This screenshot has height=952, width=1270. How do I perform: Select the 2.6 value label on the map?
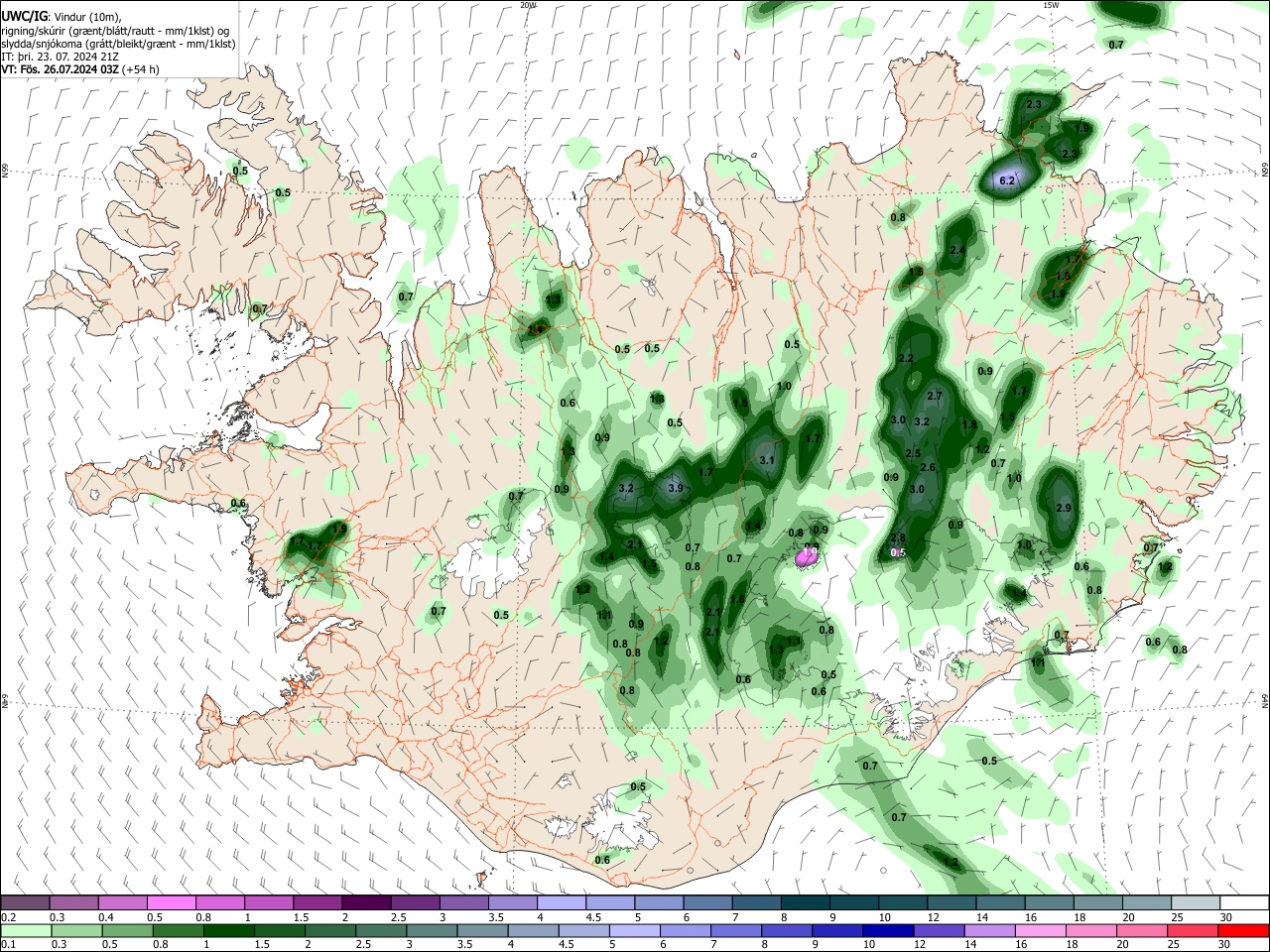(928, 467)
